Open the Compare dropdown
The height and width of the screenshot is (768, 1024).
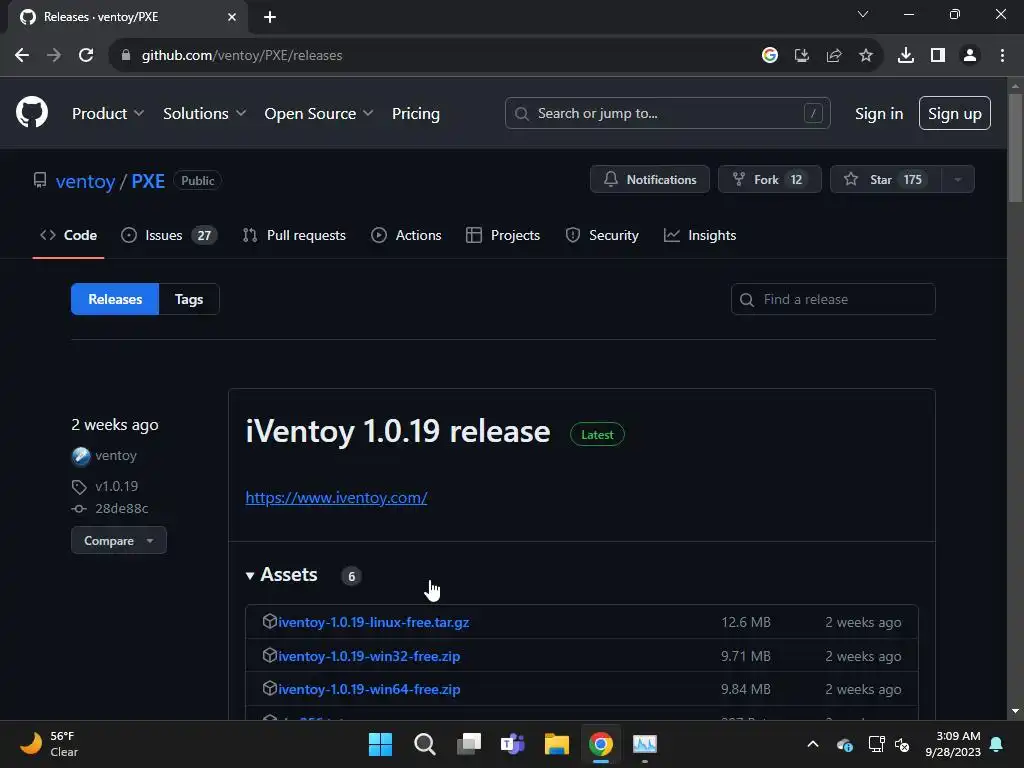(x=119, y=541)
